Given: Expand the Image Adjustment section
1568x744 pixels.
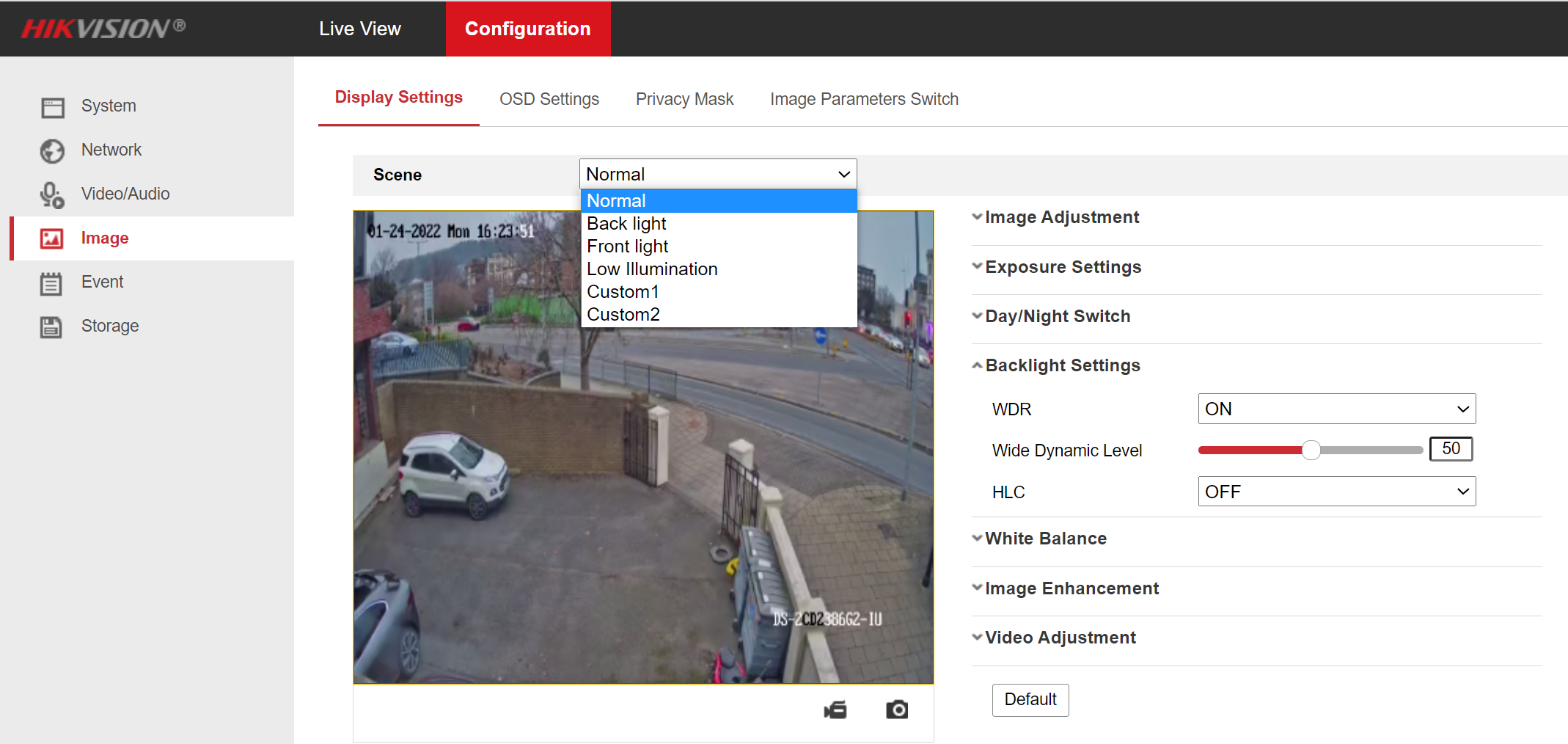Looking at the screenshot, I should pyautogui.click(x=1061, y=217).
